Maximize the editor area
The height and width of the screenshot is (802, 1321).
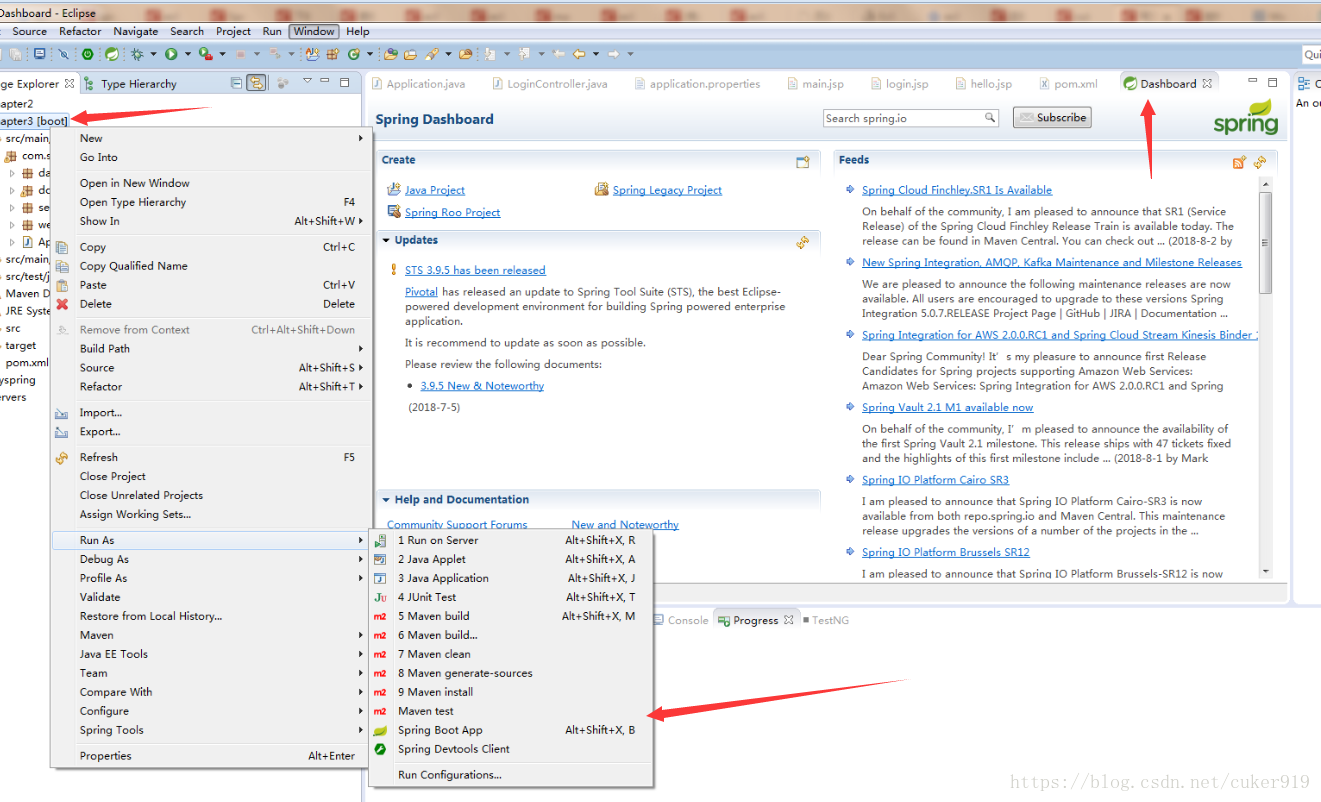tap(1272, 82)
